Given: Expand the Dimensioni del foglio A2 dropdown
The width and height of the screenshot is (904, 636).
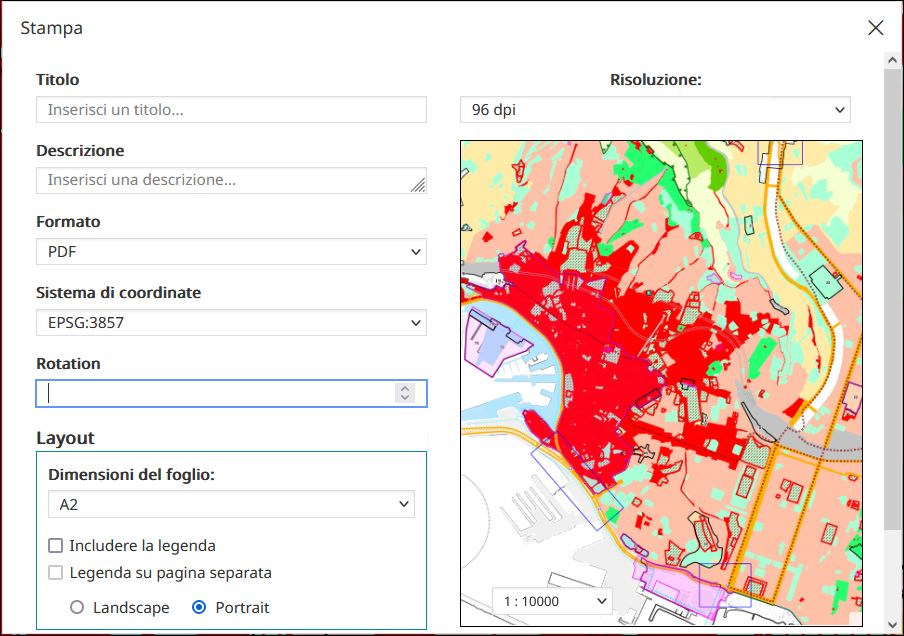Looking at the screenshot, I should pos(231,505).
